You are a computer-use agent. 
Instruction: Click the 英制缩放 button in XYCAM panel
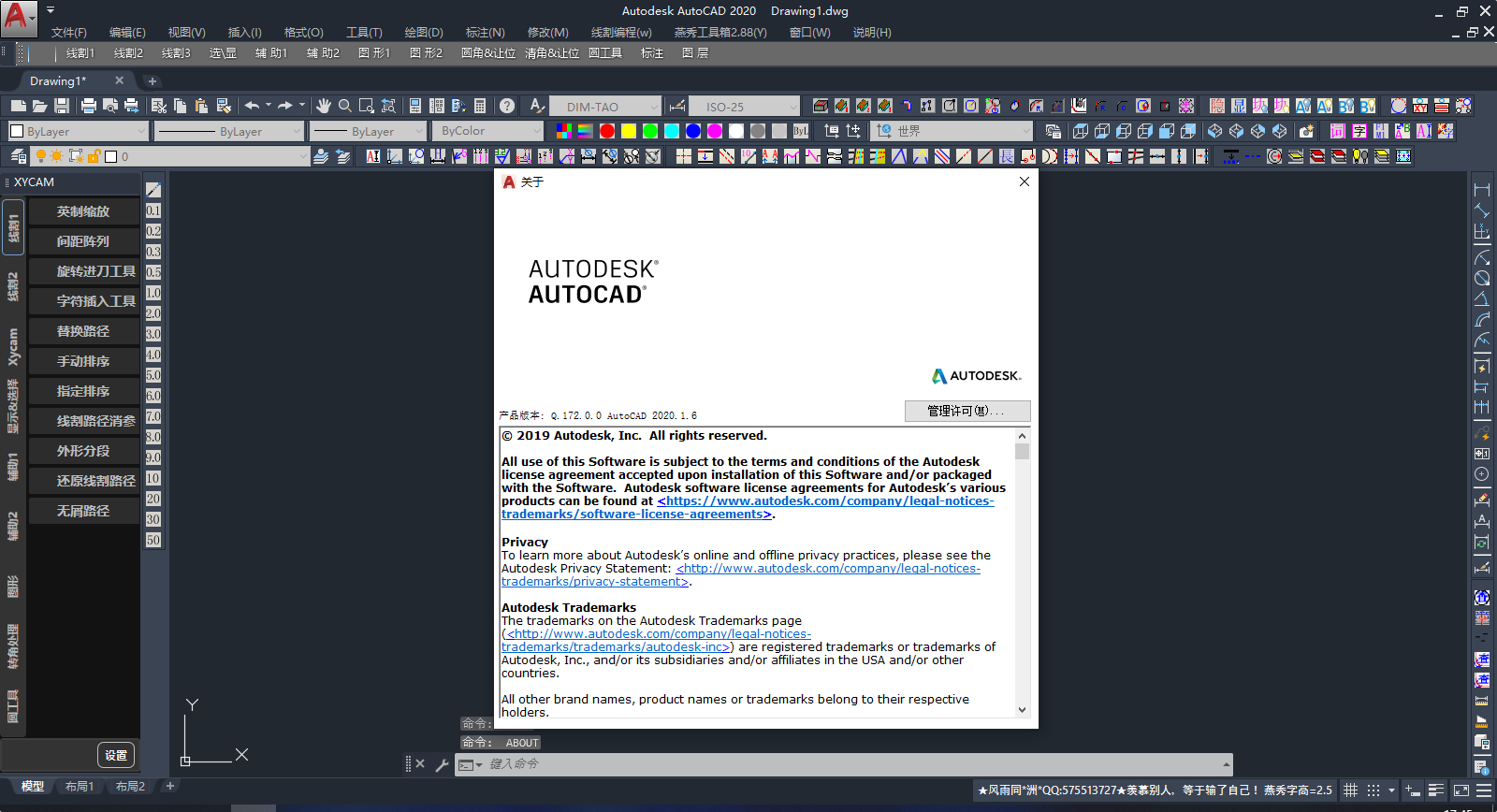(x=83, y=211)
